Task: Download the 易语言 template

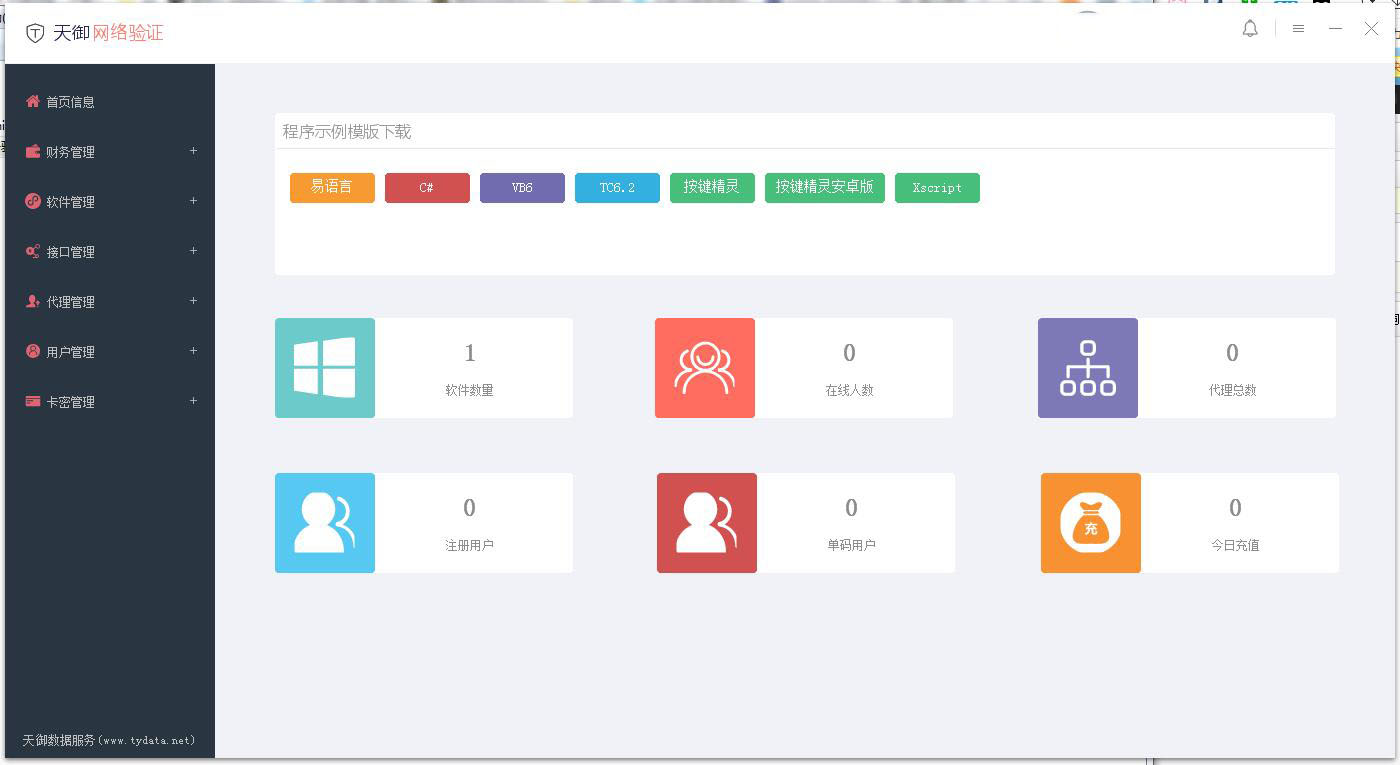Action: click(x=332, y=188)
